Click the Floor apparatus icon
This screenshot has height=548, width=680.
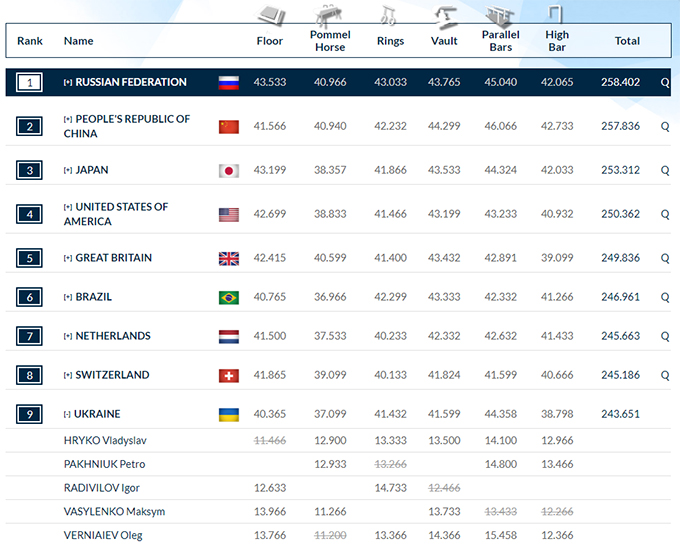(x=271, y=15)
